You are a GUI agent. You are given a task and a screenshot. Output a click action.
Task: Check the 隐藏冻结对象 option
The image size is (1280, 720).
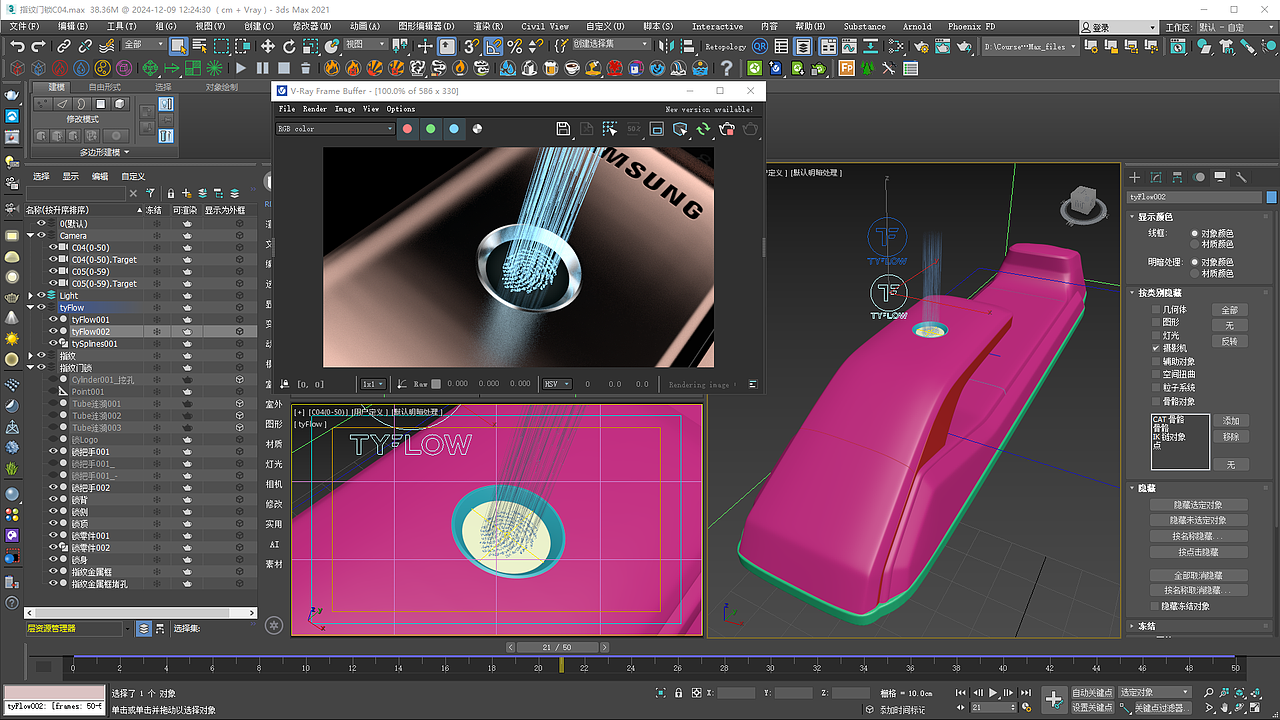[1157, 606]
